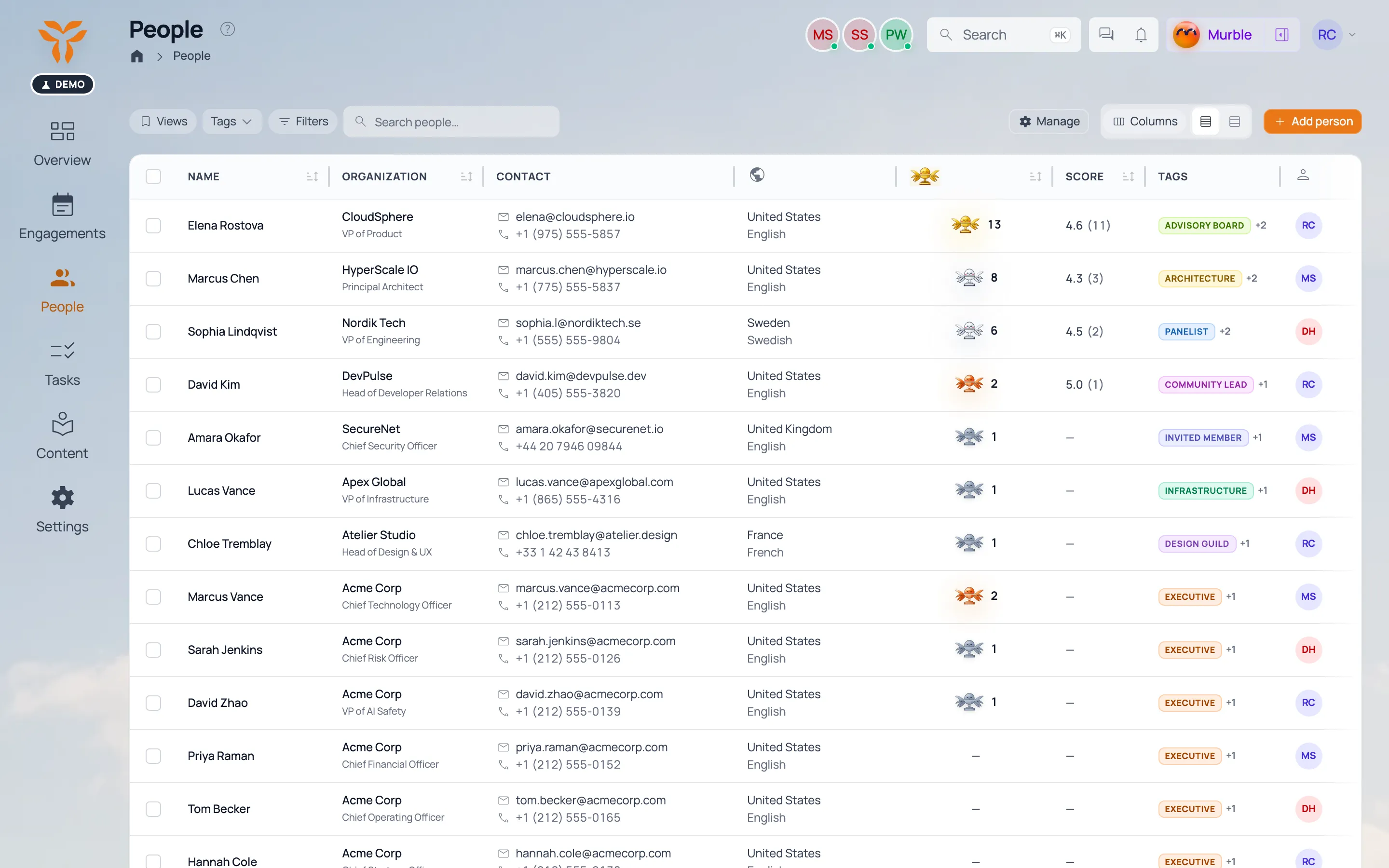Open the Filters panel
This screenshot has height=868, width=1389.
pos(303,121)
